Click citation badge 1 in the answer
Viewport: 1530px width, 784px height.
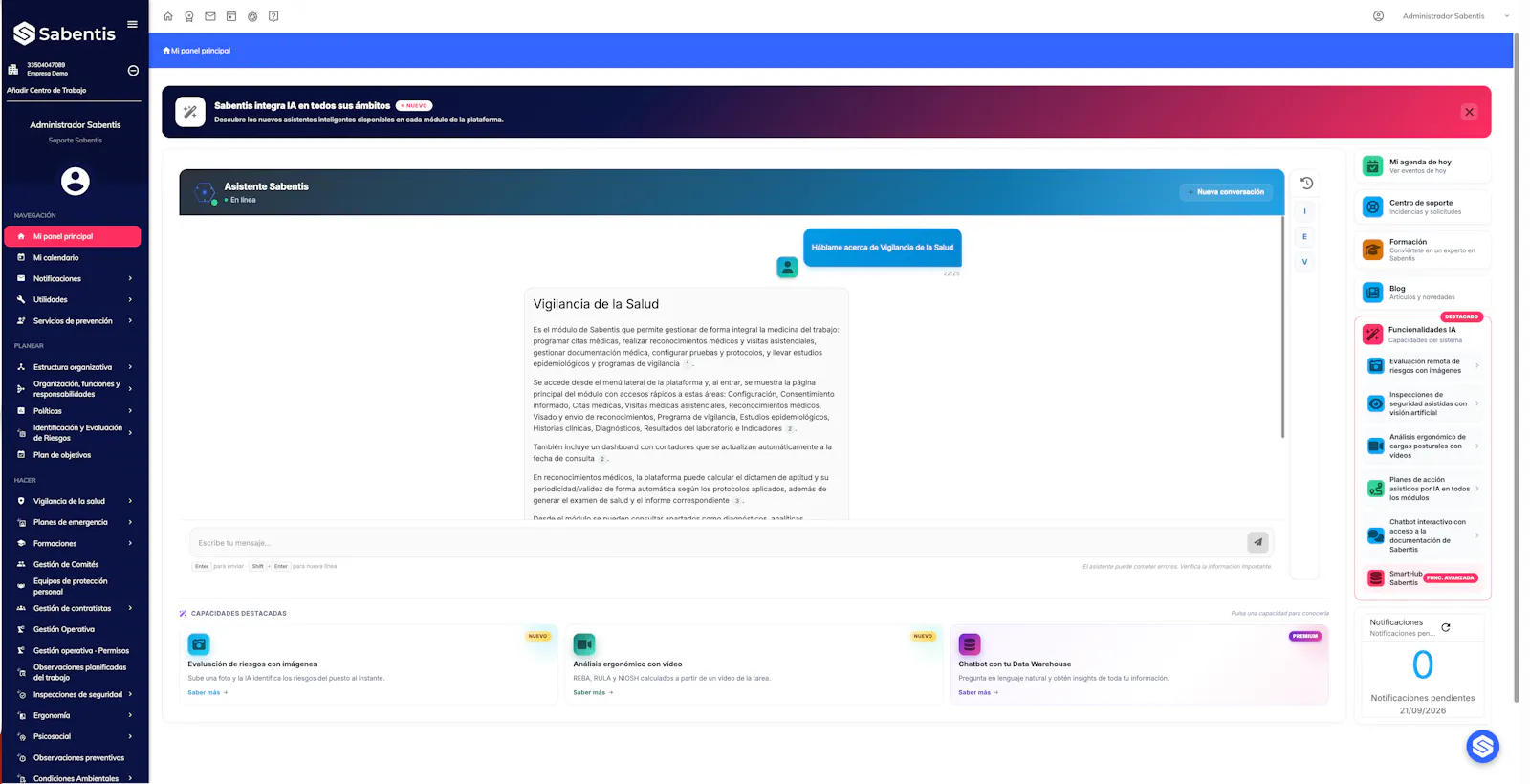coord(687,364)
